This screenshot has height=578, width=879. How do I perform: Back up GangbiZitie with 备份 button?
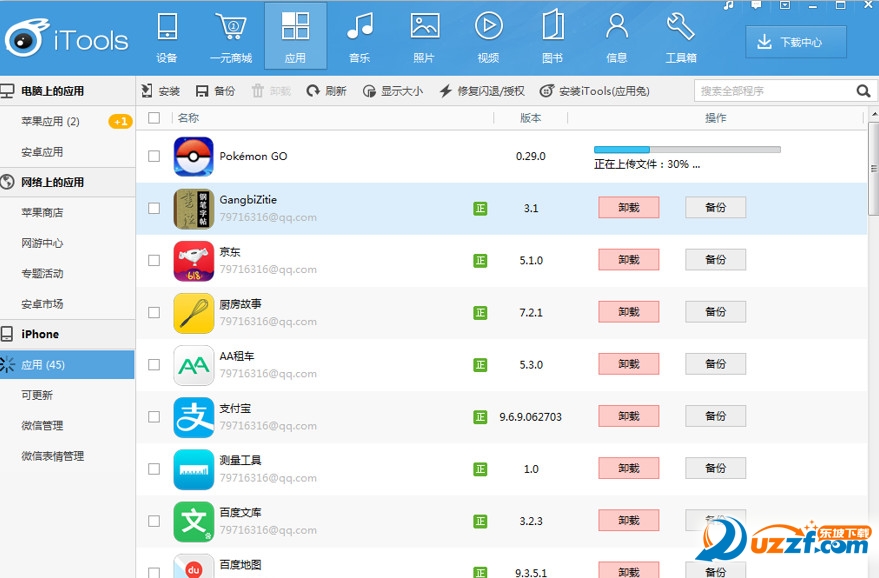pos(716,207)
